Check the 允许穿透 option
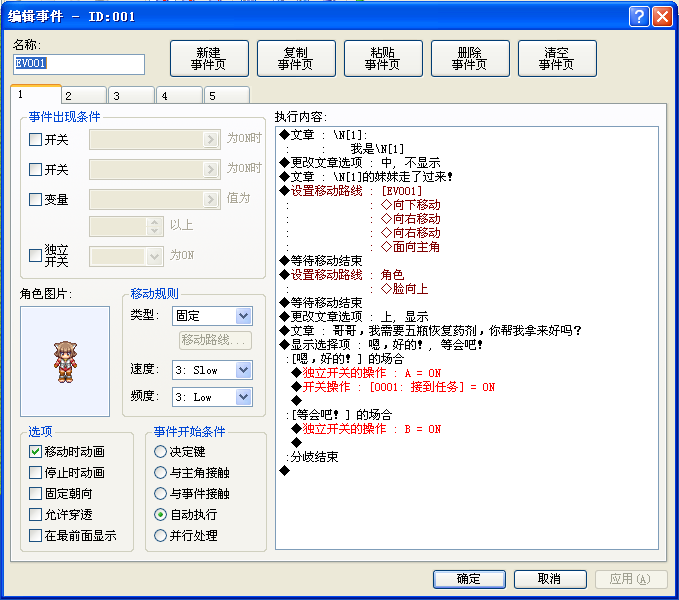The height and width of the screenshot is (600, 679). tap(35, 514)
